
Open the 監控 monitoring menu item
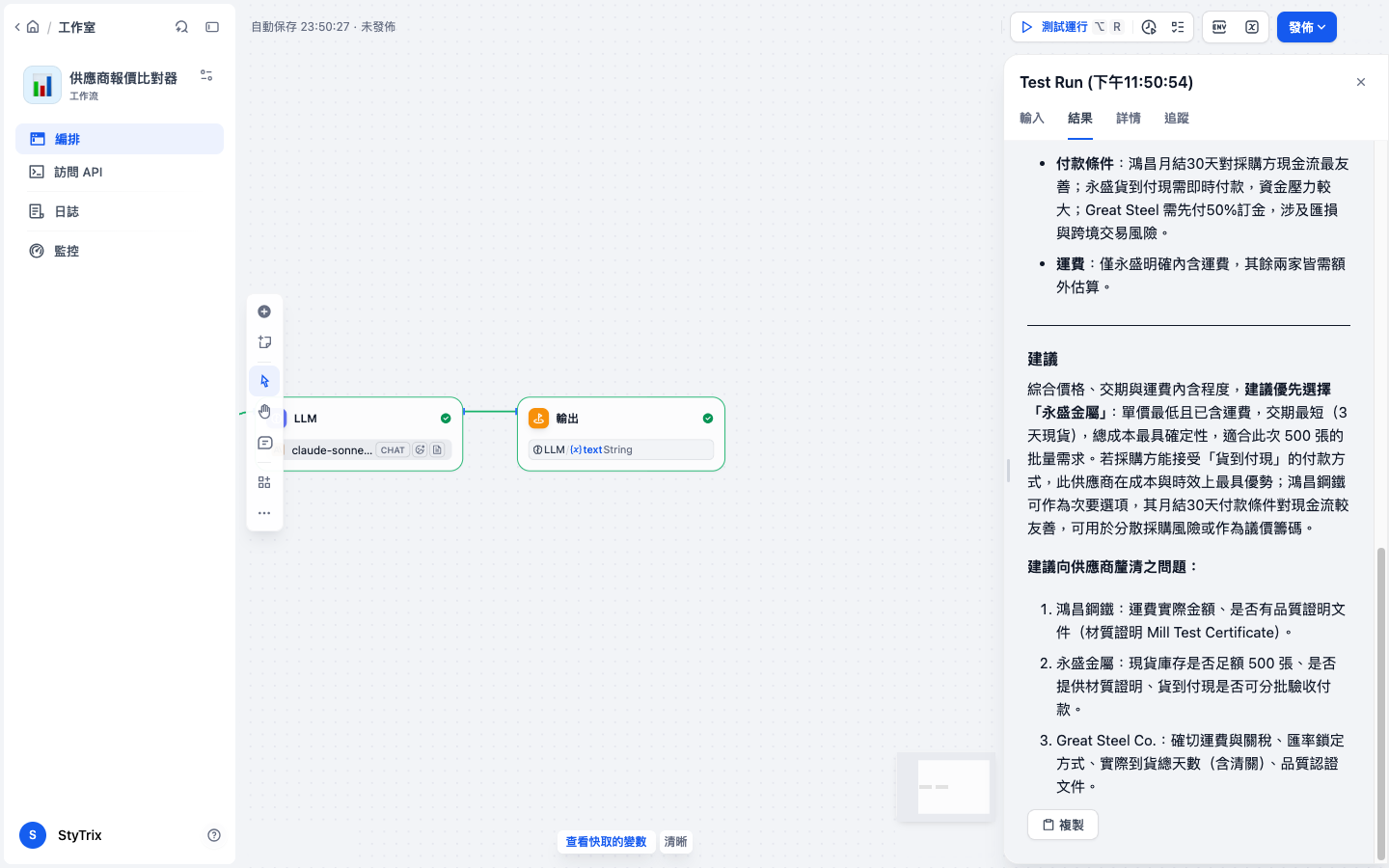[120, 251]
